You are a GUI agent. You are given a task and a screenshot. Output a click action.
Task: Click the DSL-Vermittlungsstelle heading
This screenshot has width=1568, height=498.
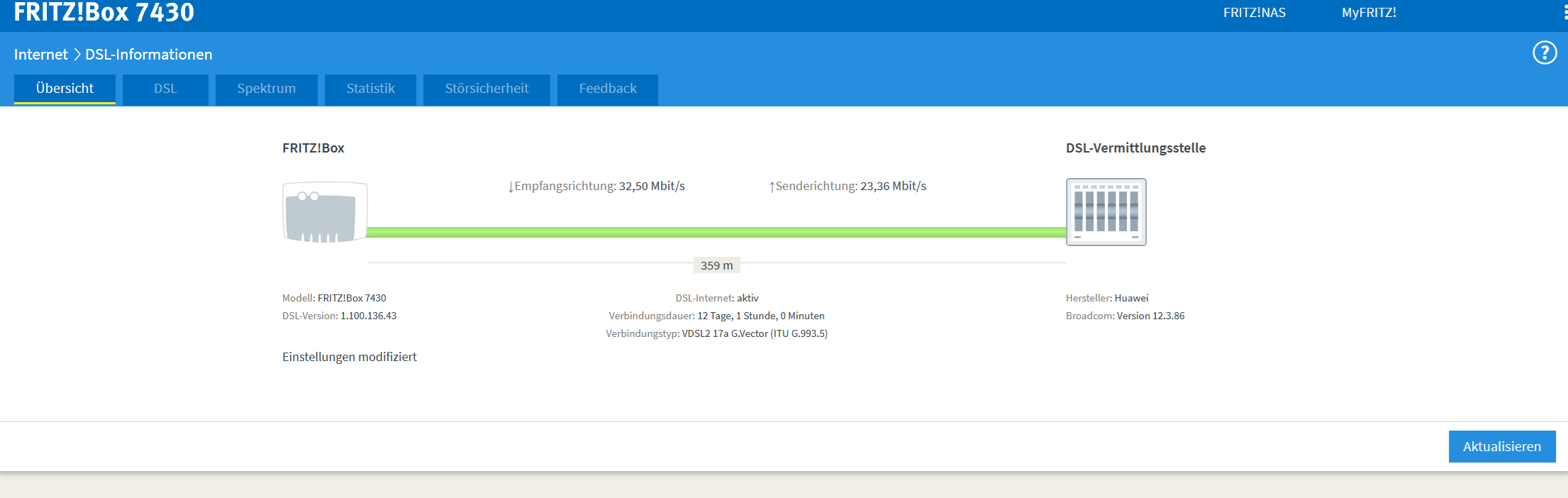(1135, 148)
